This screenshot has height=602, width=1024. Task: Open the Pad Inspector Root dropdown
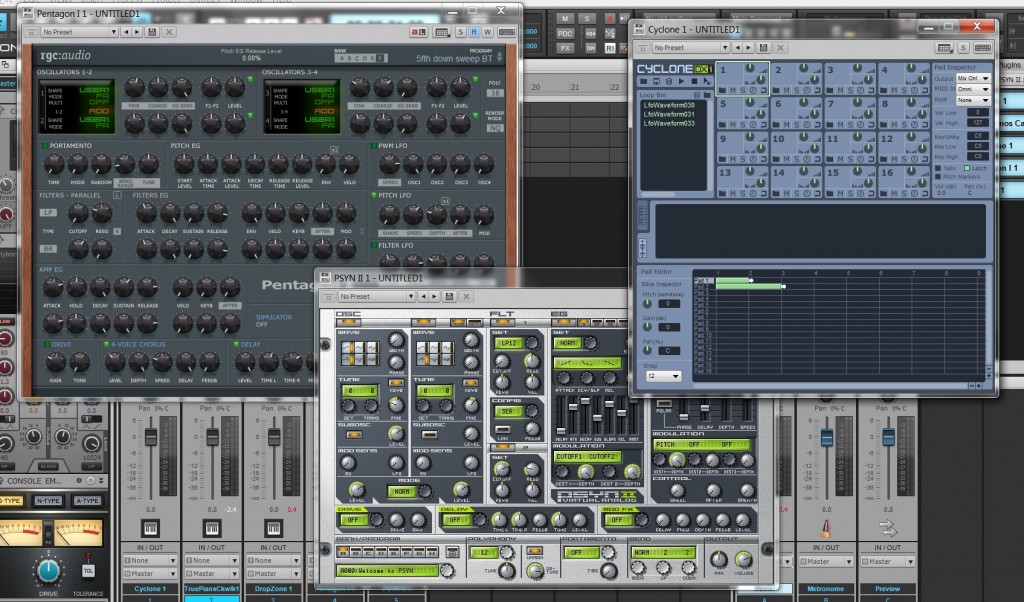point(973,100)
